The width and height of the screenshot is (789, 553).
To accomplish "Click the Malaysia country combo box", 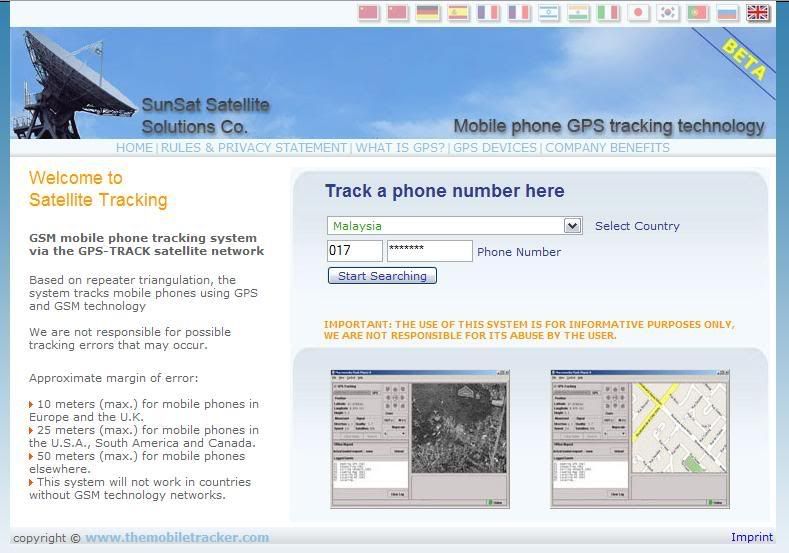I will pyautogui.click(x=454, y=225).
